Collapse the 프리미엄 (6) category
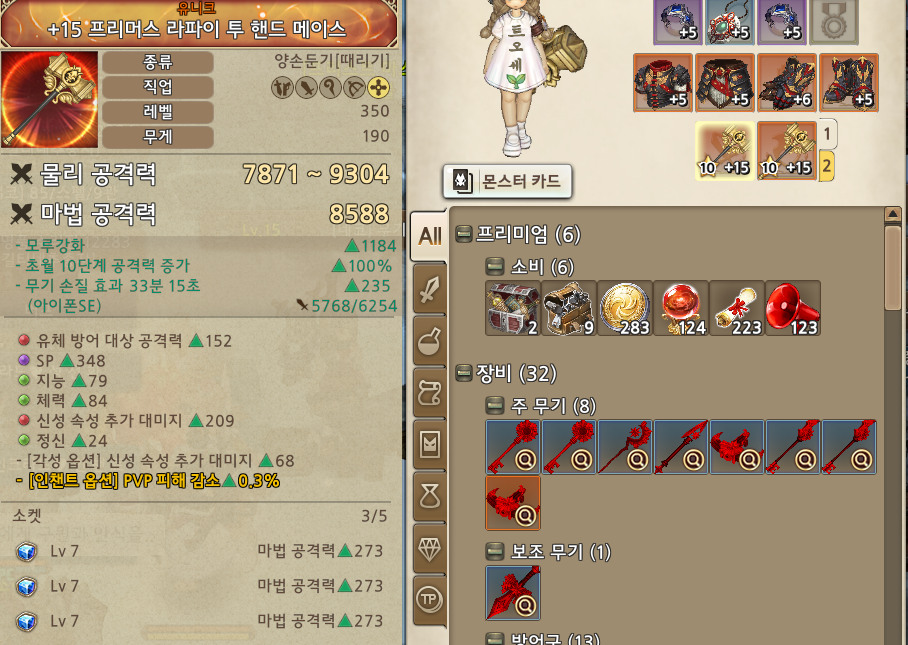This screenshot has width=908, height=645. click(x=464, y=234)
